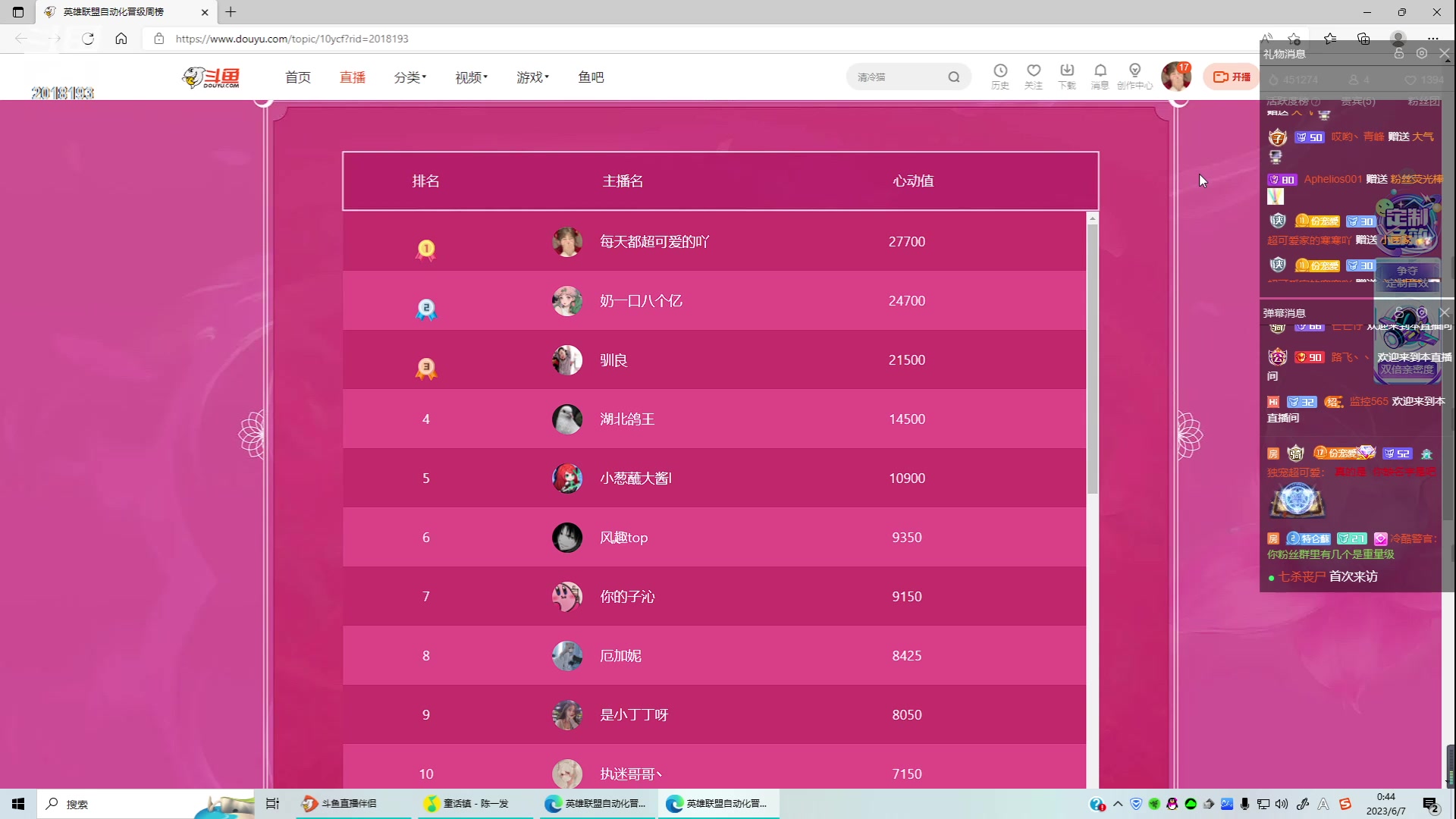
Task: Open the 下载 download icon
Action: [x=1067, y=77]
